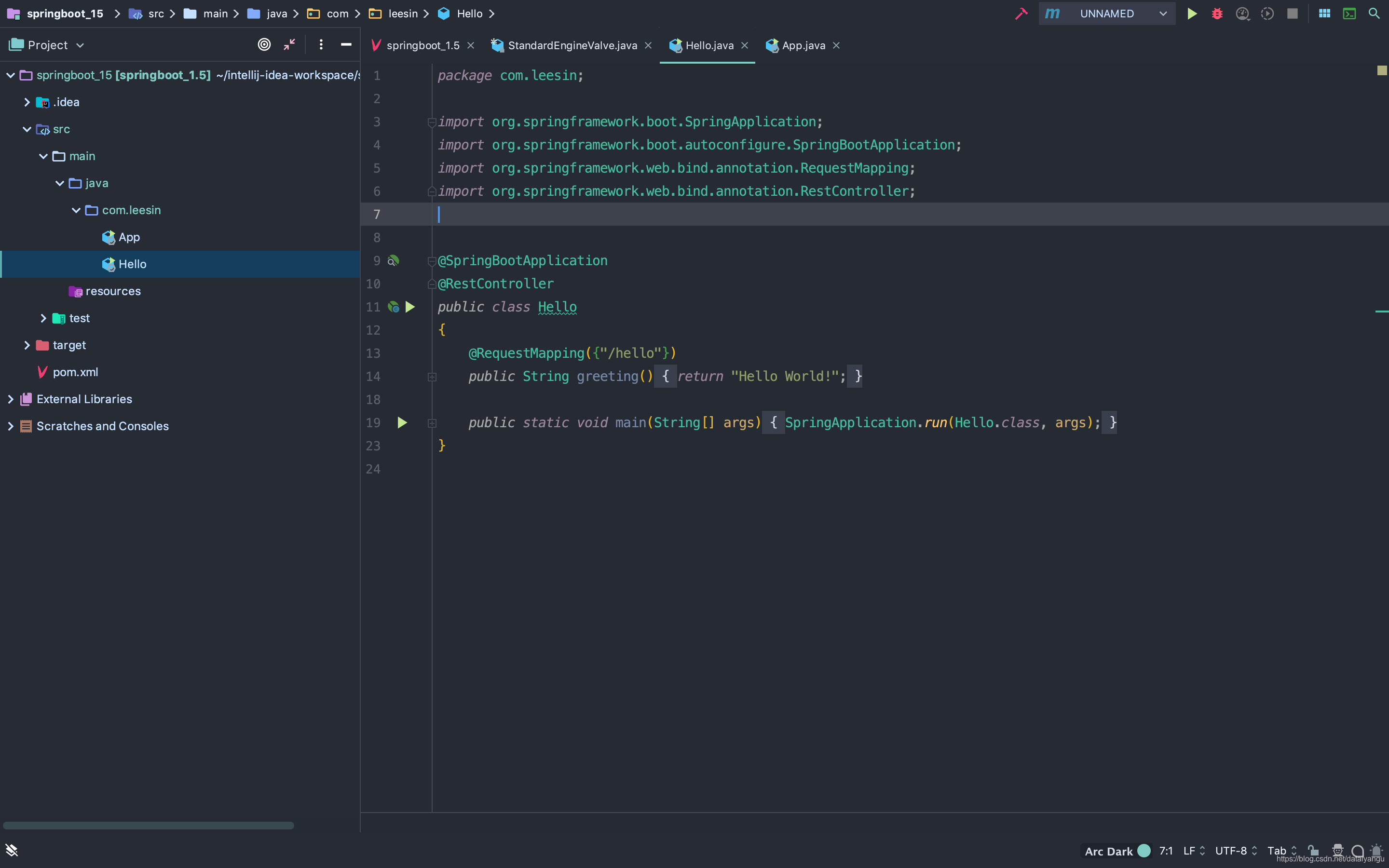This screenshot has width=1389, height=868.
Task: Expand the External Libraries tree node
Action: click(10, 398)
